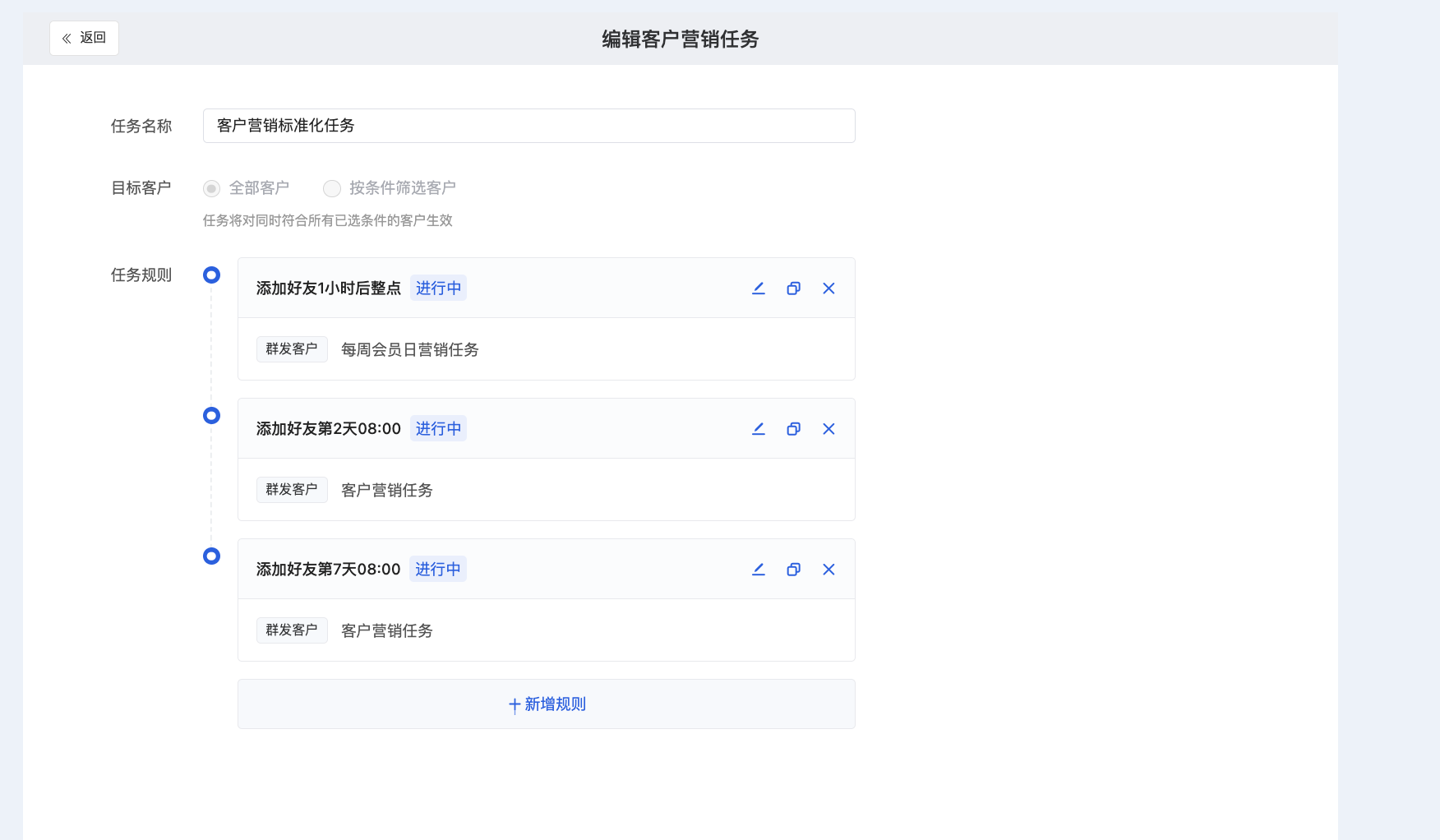The image size is (1440, 840).
Task: Click 群发客户 tag in 第2天08:00 rule
Action: pyautogui.click(x=292, y=490)
